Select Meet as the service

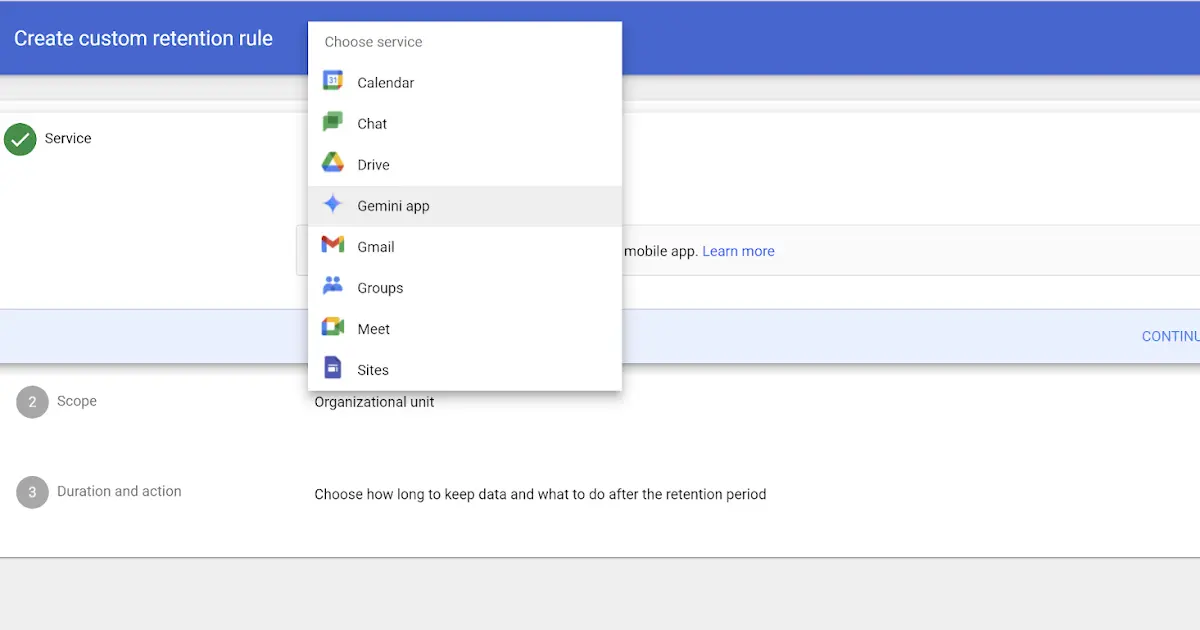point(465,328)
